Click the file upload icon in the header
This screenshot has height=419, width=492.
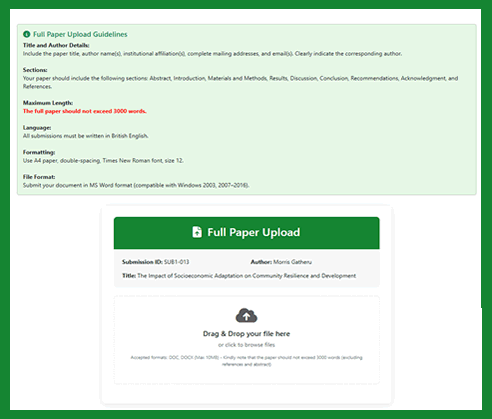197,232
